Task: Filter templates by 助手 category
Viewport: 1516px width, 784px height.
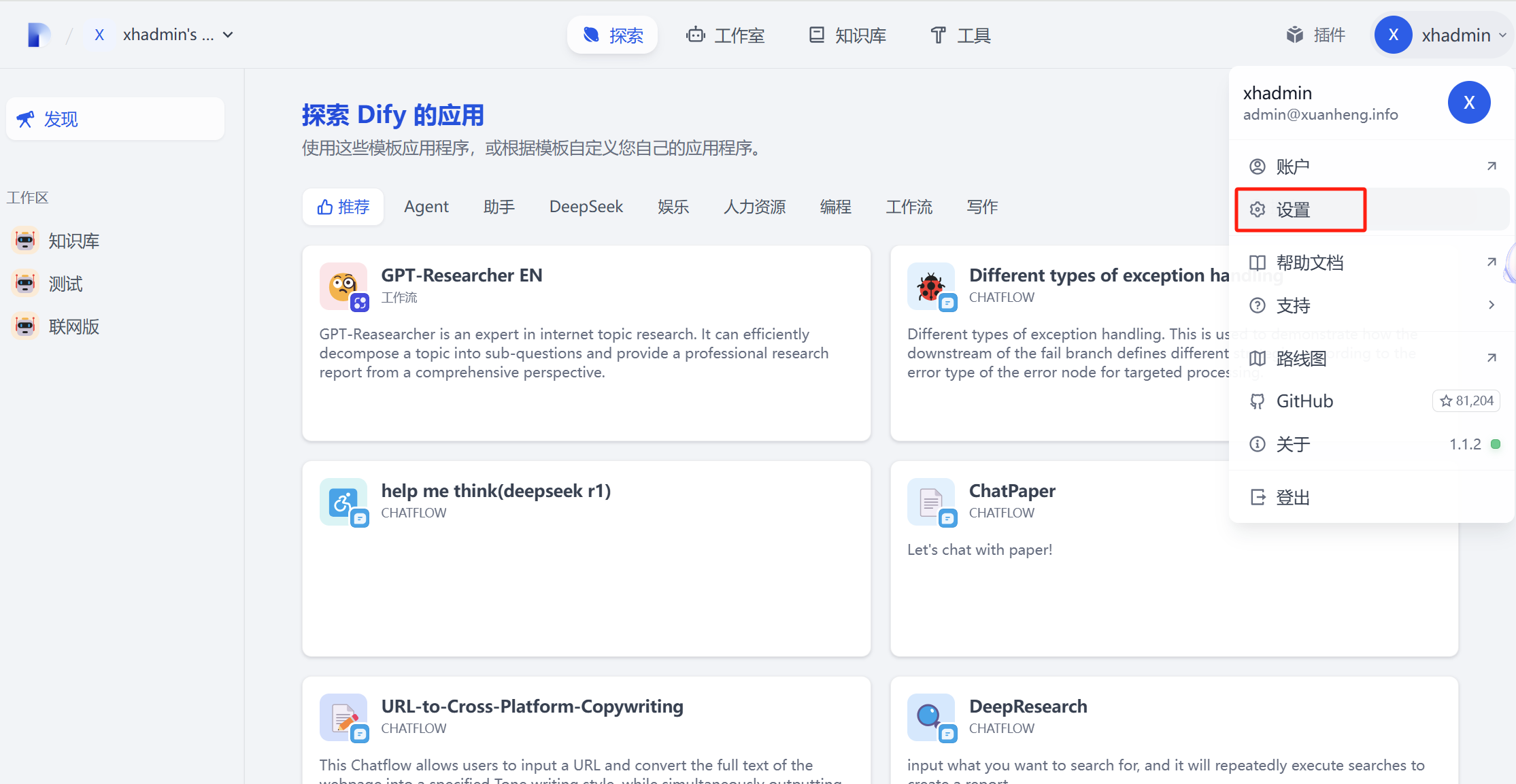Action: pyautogui.click(x=499, y=207)
